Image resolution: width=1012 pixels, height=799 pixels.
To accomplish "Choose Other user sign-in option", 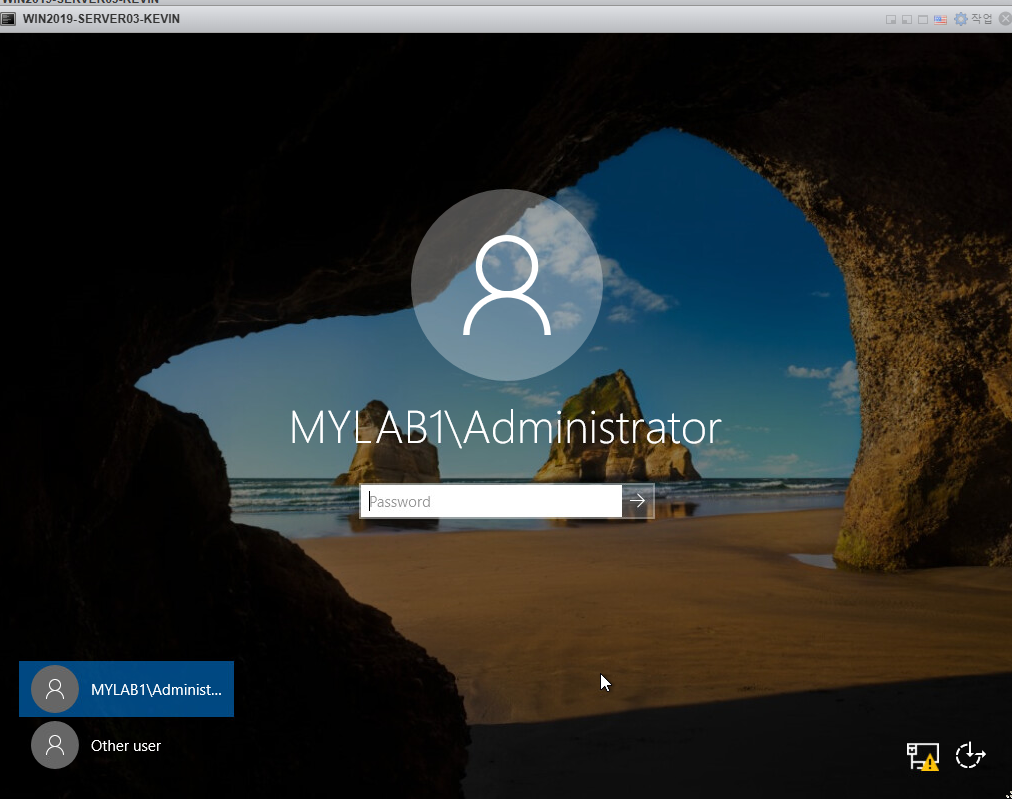I will click(x=126, y=745).
